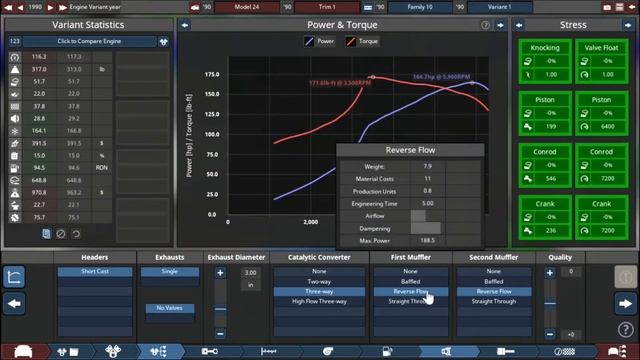640x360 pixels.
Task: Toggle the Power legend series
Action: point(320,41)
